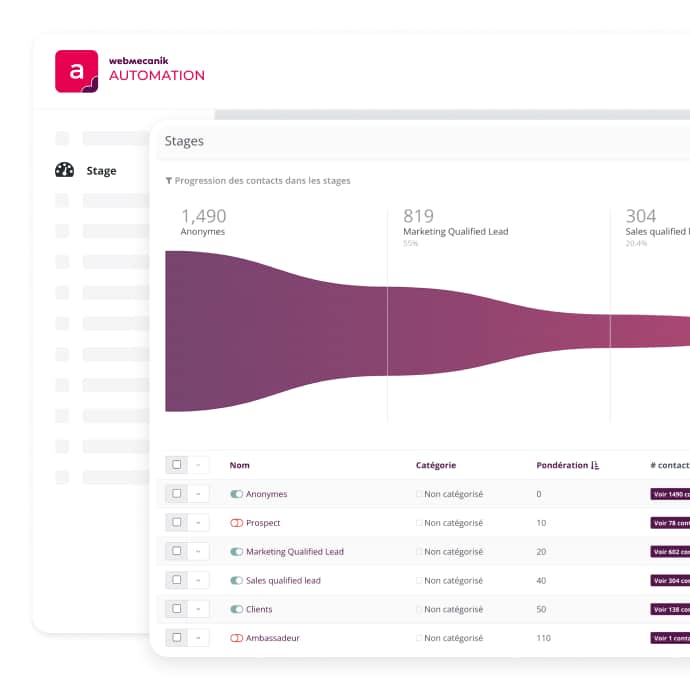Click the Anonymes segment of the funnel chart
Screen dimensions: 690x690
(275, 330)
